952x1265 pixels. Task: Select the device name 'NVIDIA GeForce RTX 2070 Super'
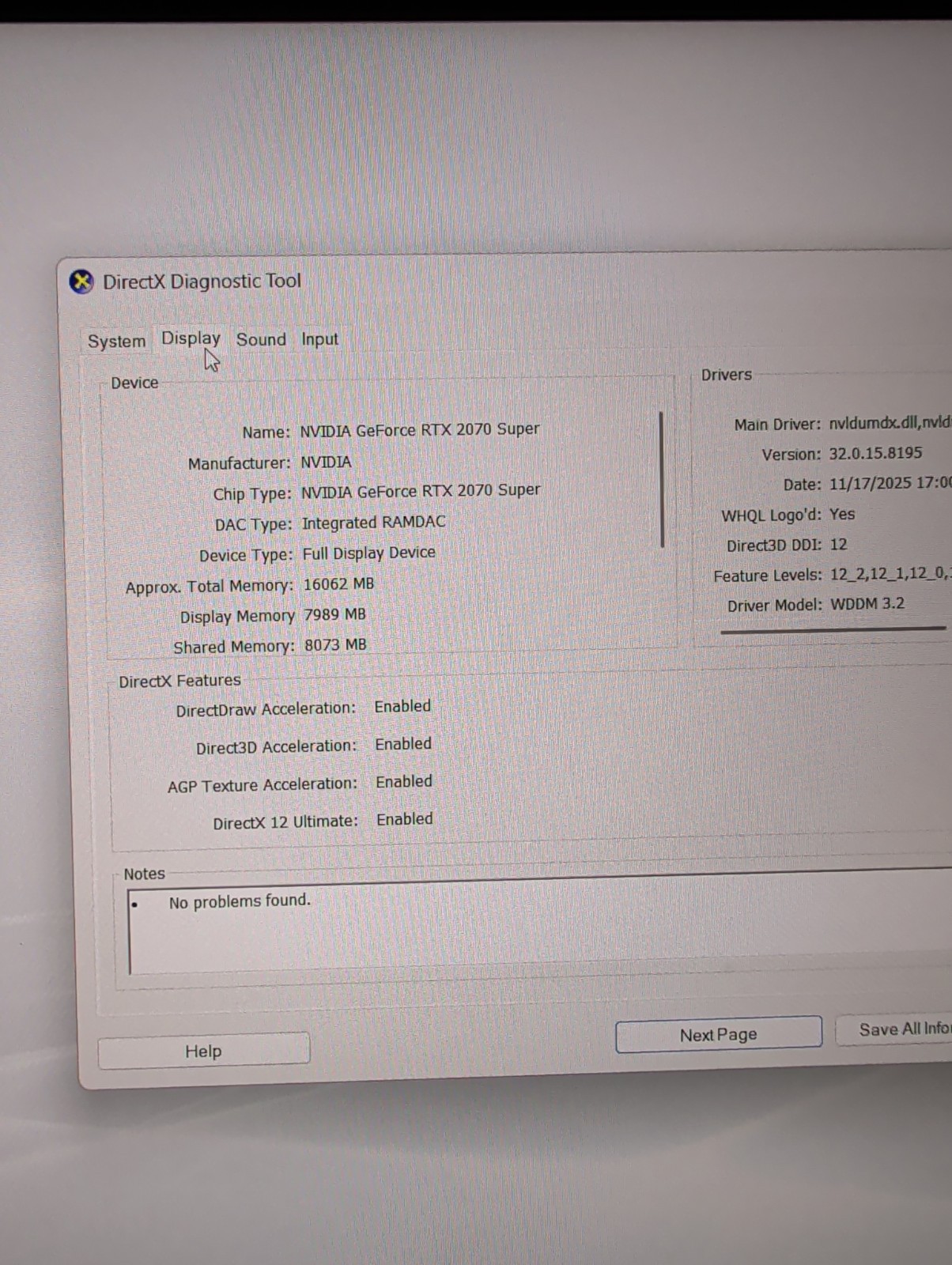[420, 429]
